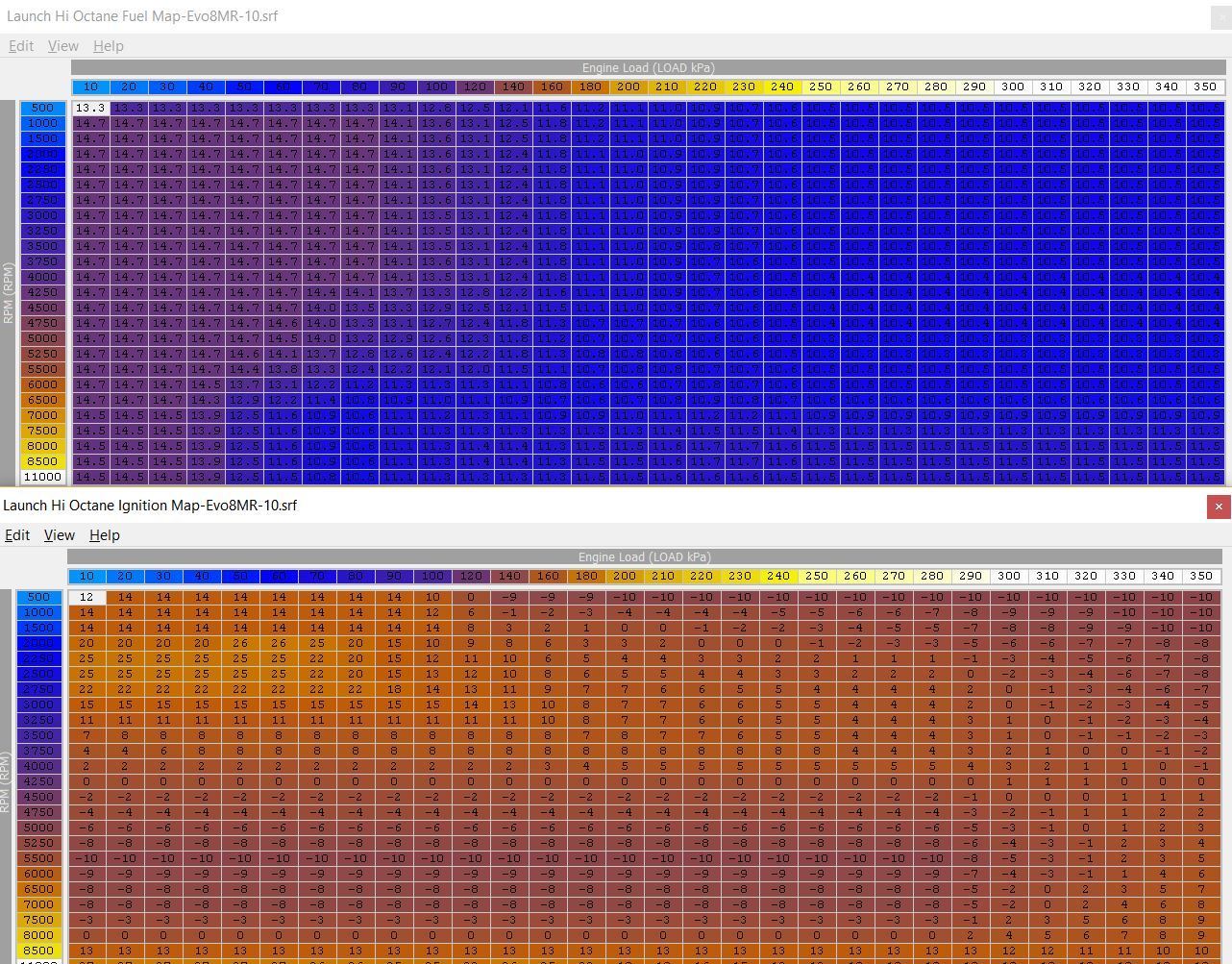
Task: Open the Edit menu in Ignition Map window
Action: coord(17,535)
